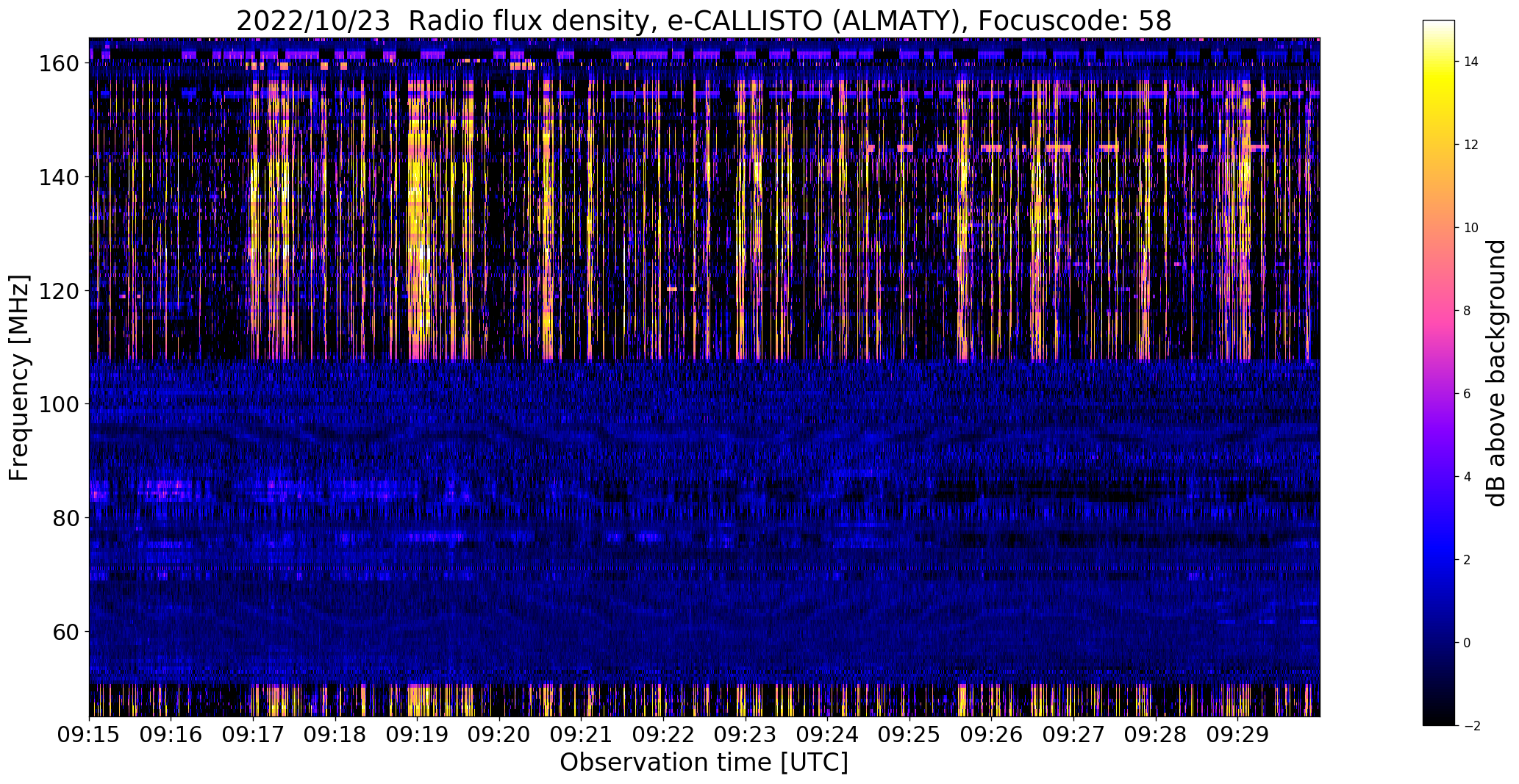Click the 09:20 time tick label
Screen dimensions: 1519x784
coord(499,734)
